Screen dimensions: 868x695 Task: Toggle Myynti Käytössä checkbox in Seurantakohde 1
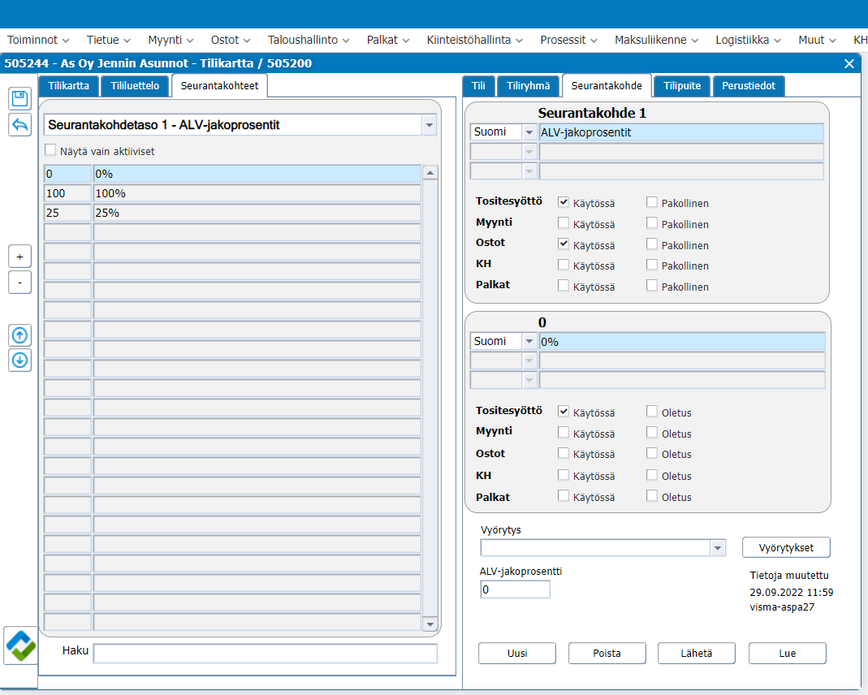[564, 224]
